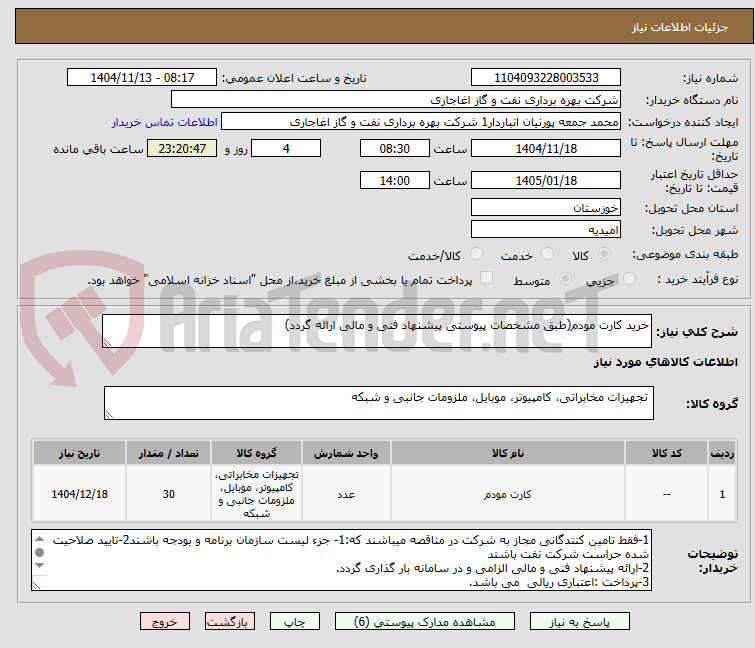This screenshot has width=755, height=648.
Task: Click the گروه کالا text area
Action: pyautogui.click(x=378, y=403)
